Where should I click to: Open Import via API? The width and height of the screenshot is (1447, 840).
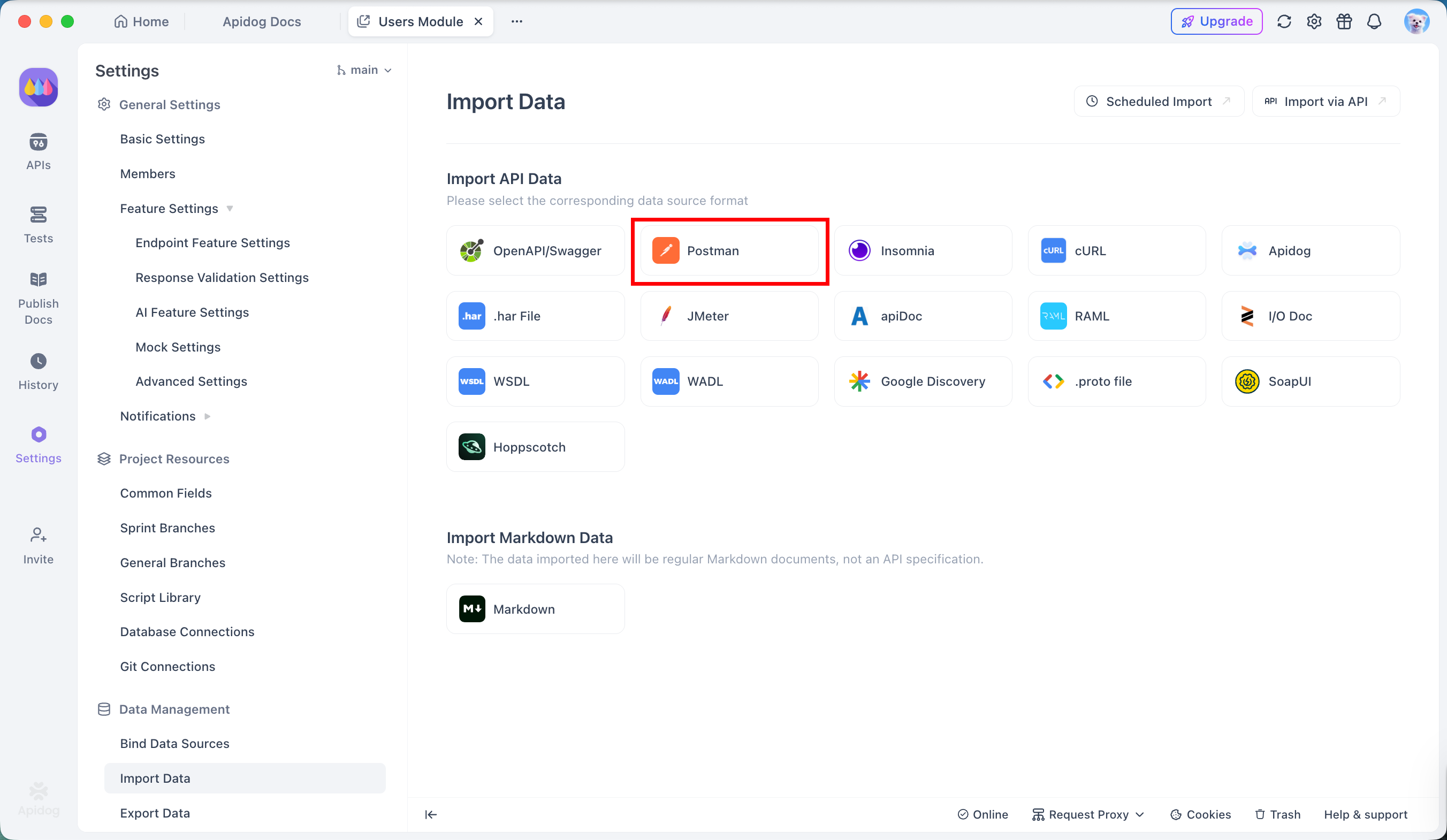pos(1326,101)
